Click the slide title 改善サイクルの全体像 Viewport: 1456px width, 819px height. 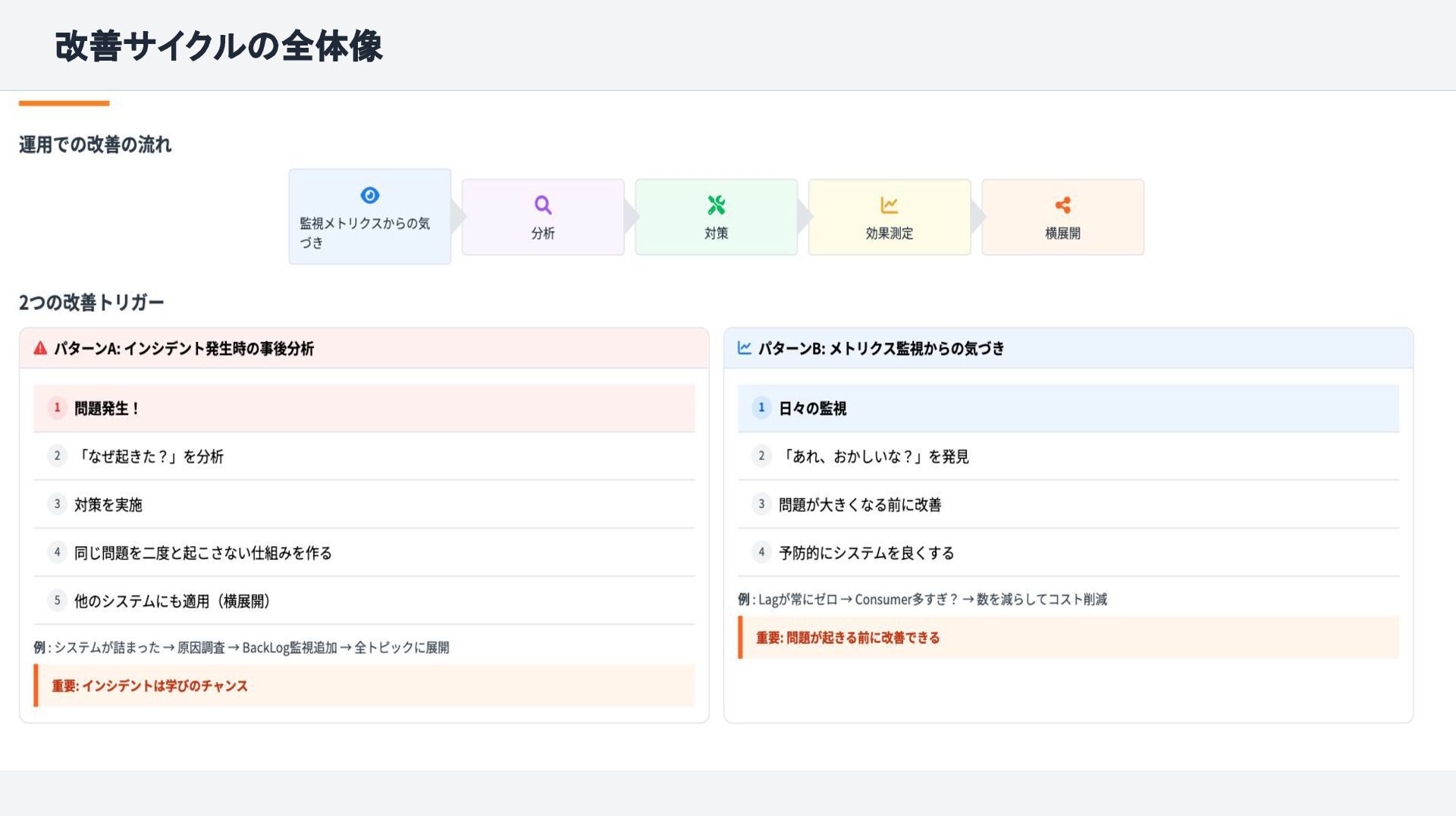click(218, 46)
